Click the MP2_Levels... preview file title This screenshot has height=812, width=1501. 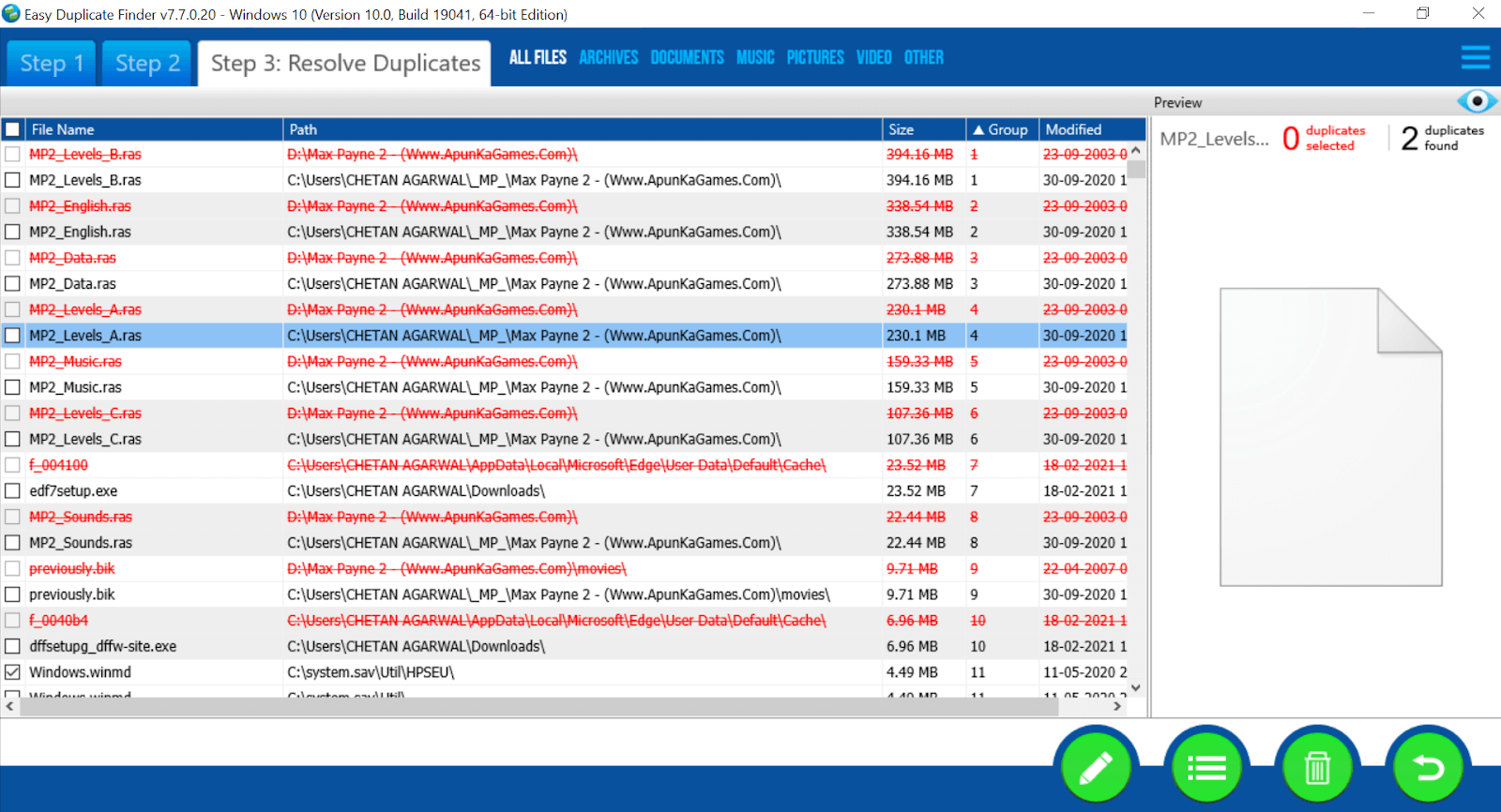pos(1214,139)
